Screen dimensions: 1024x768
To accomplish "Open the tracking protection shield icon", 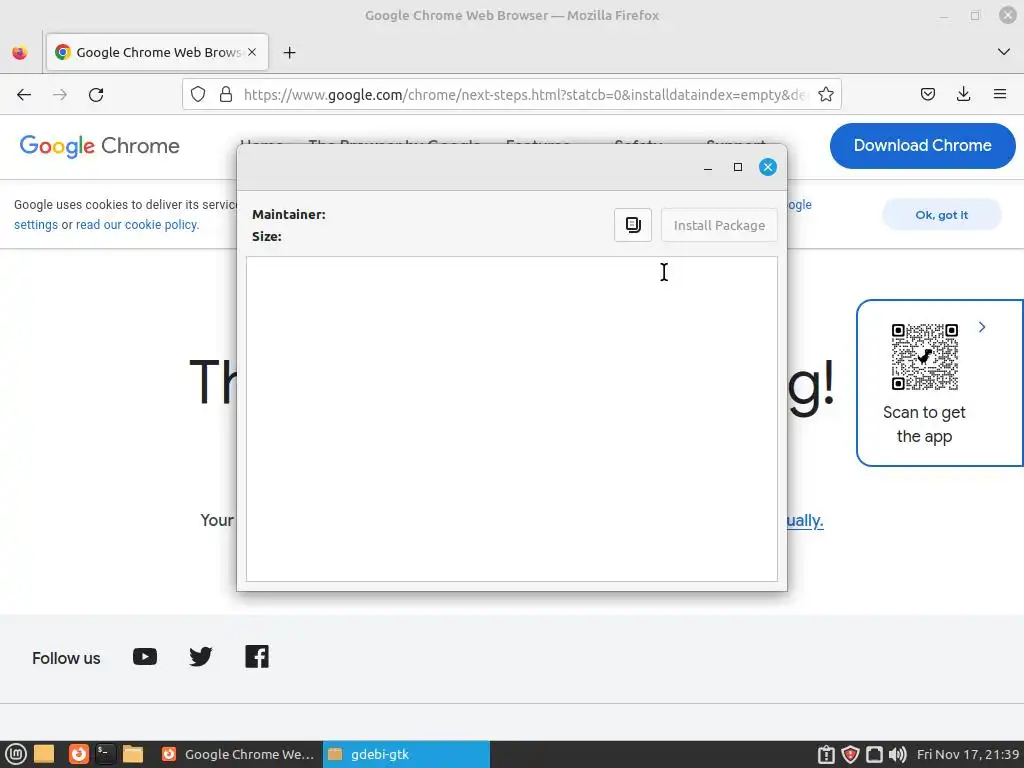I will click(198, 95).
